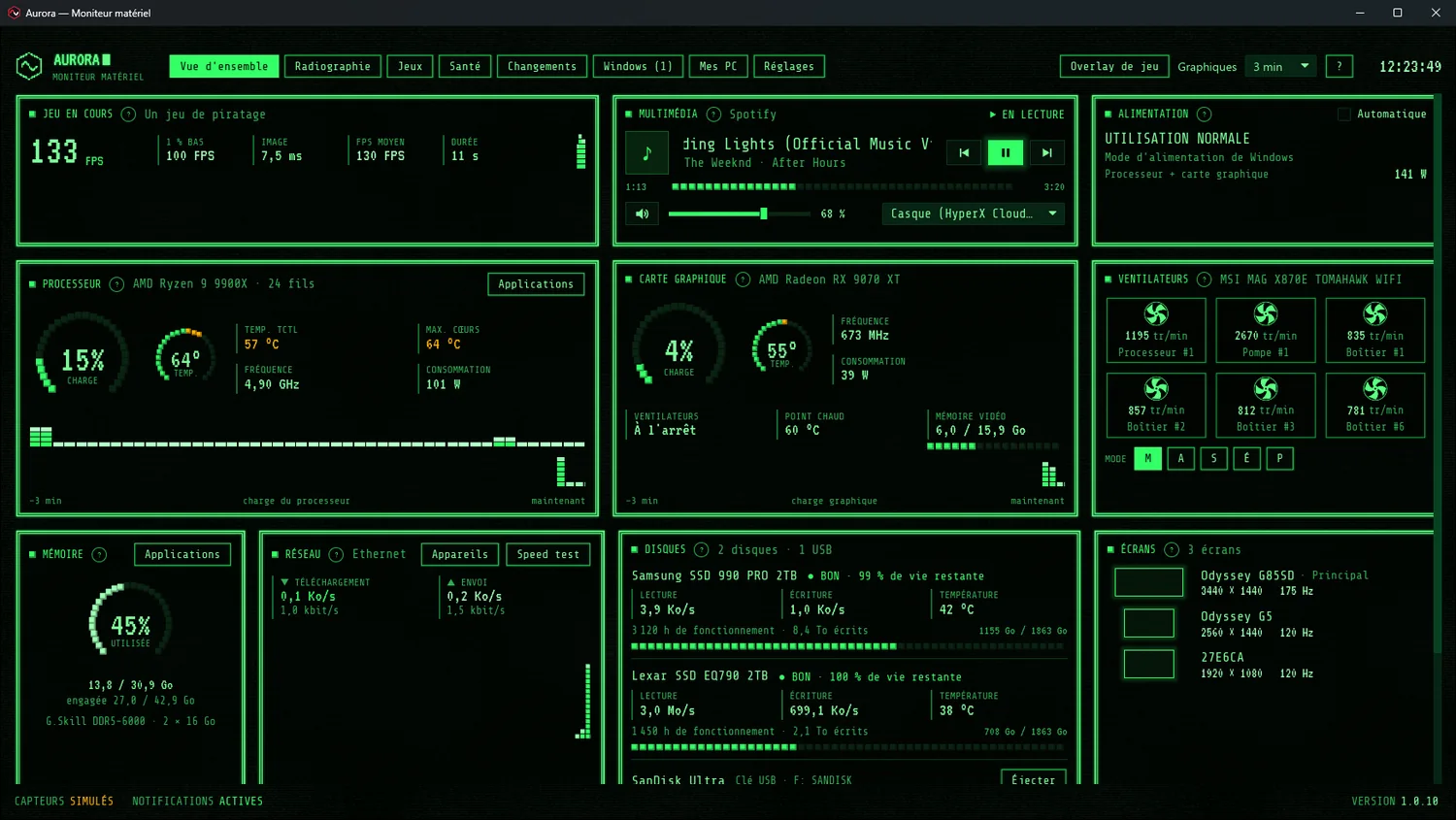
Task: Set fan mode to P
Action: (1280, 458)
